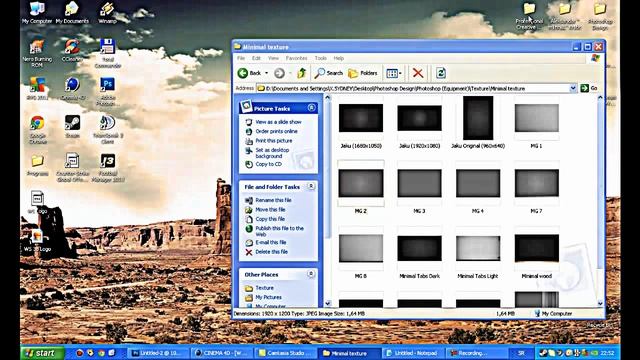
Task: Select the Jaku (1680x1050) thumbnail
Action: (x=361, y=118)
